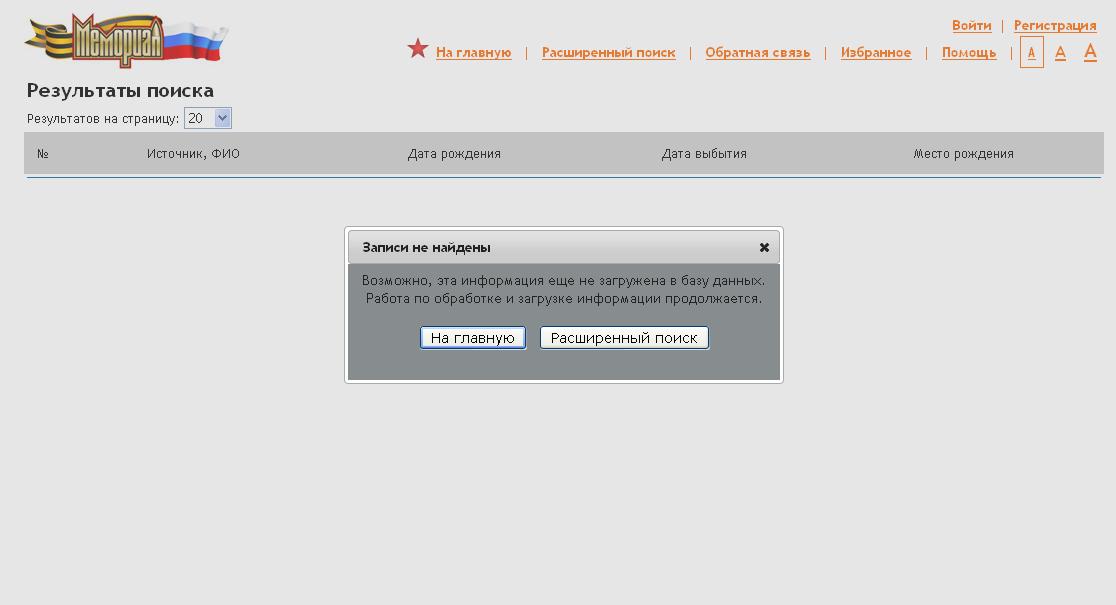Click the Регистрация link

(1054, 26)
